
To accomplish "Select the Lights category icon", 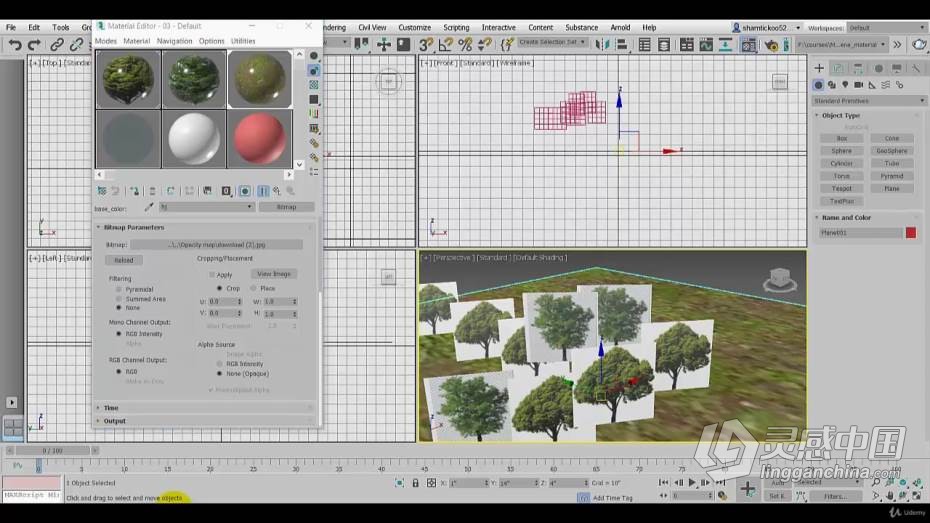I will click(x=845, y=85).
